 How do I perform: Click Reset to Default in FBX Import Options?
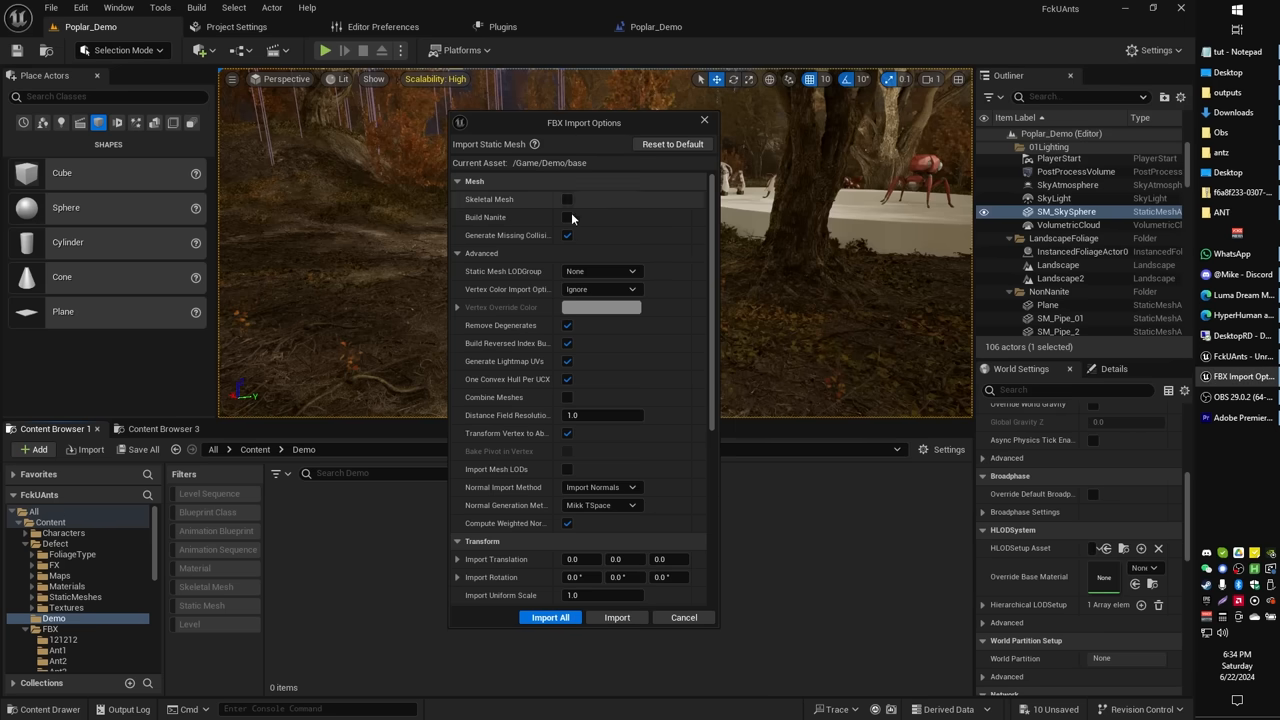point(672,144)
